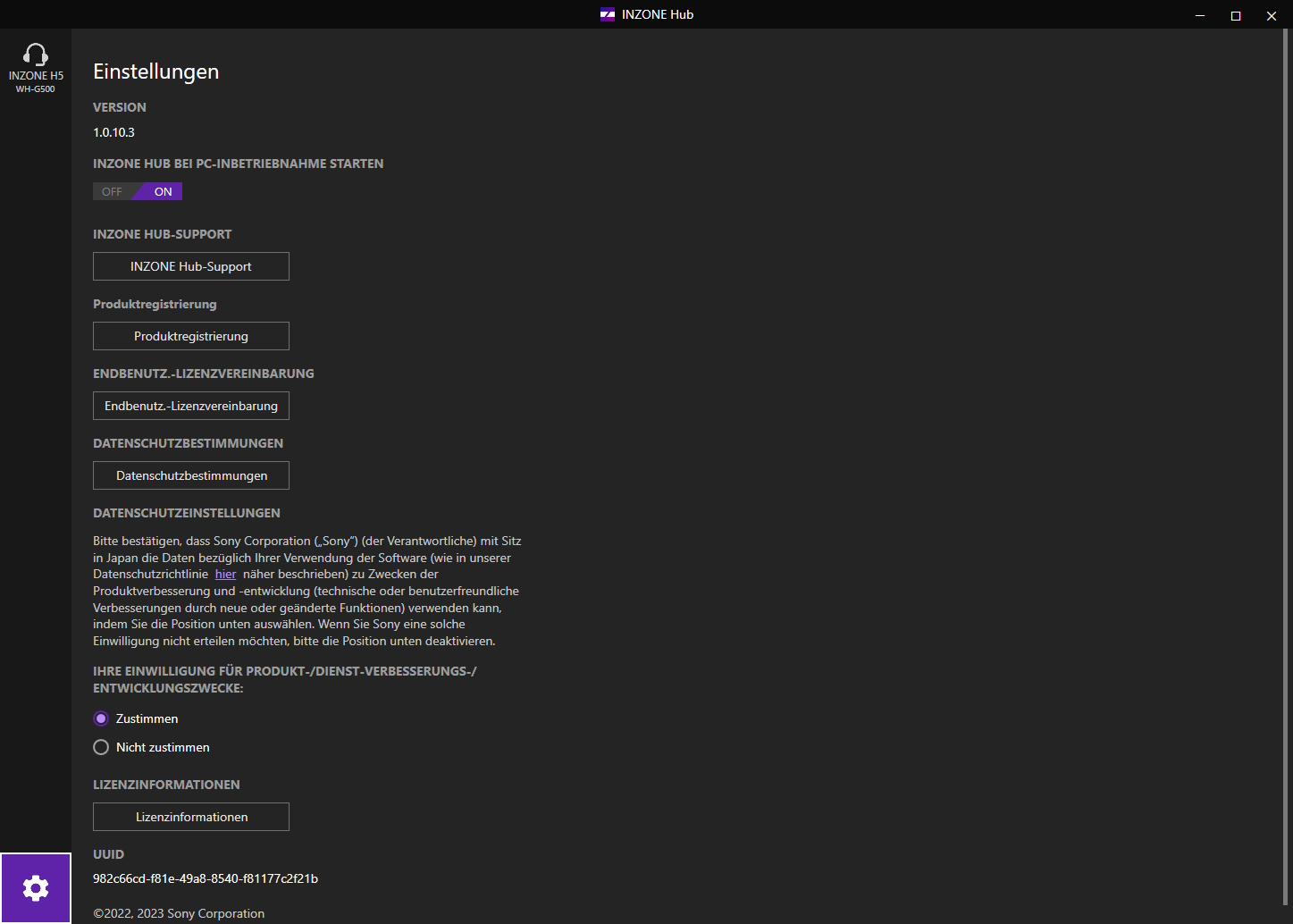Image resolution: width=1293 pixels, height=924 pixels.
Task: Click the vertical scrollbar on the right
Action: click(1287, 447)
